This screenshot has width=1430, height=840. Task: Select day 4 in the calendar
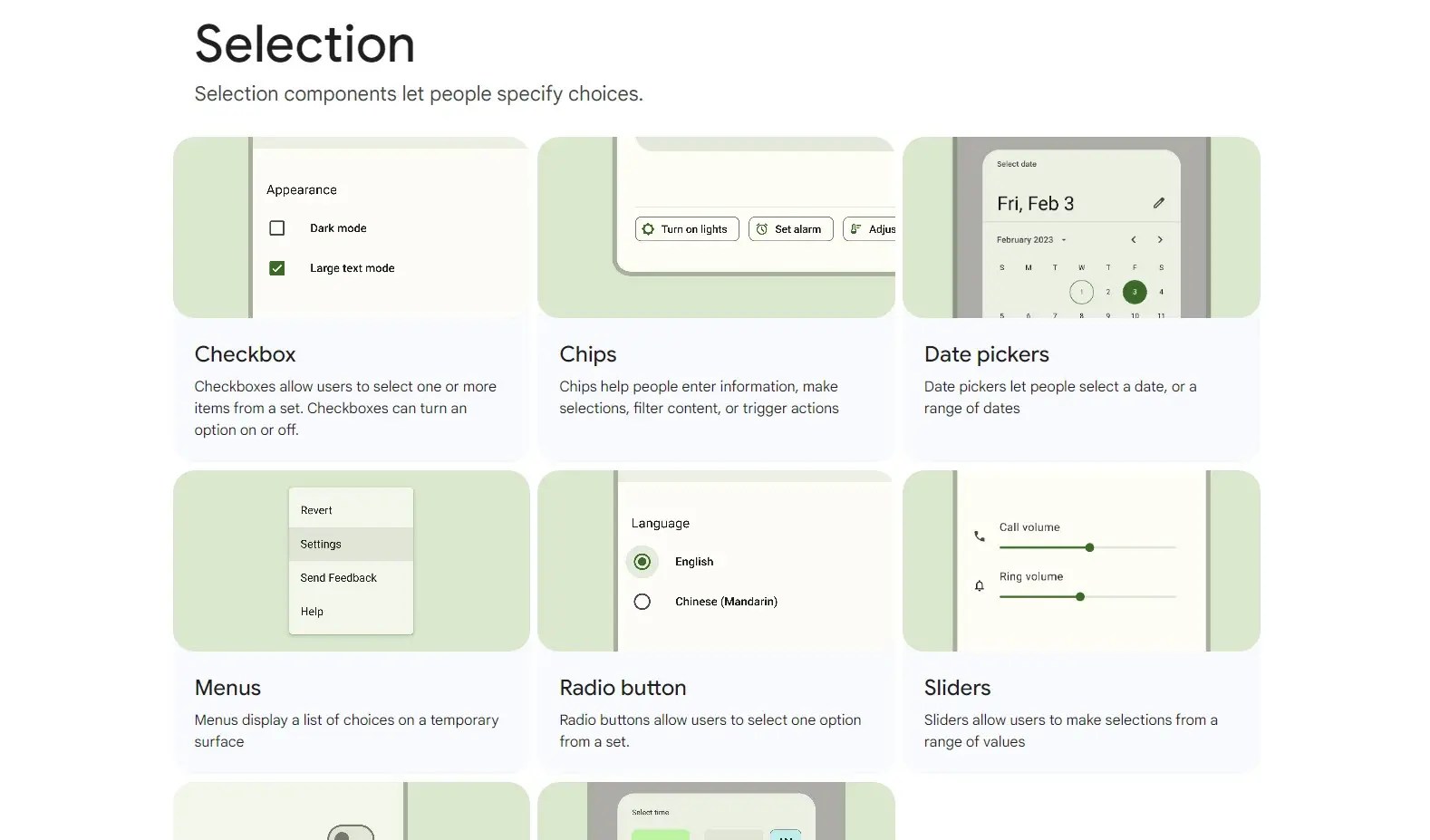pos(1161,292)
